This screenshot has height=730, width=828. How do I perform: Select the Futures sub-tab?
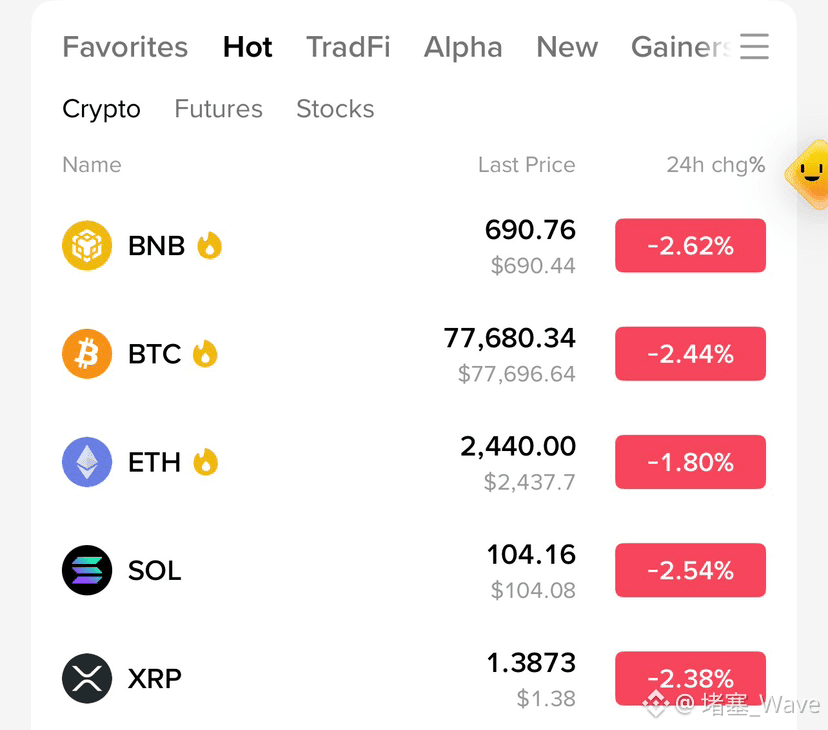click(x=219, y=109)
